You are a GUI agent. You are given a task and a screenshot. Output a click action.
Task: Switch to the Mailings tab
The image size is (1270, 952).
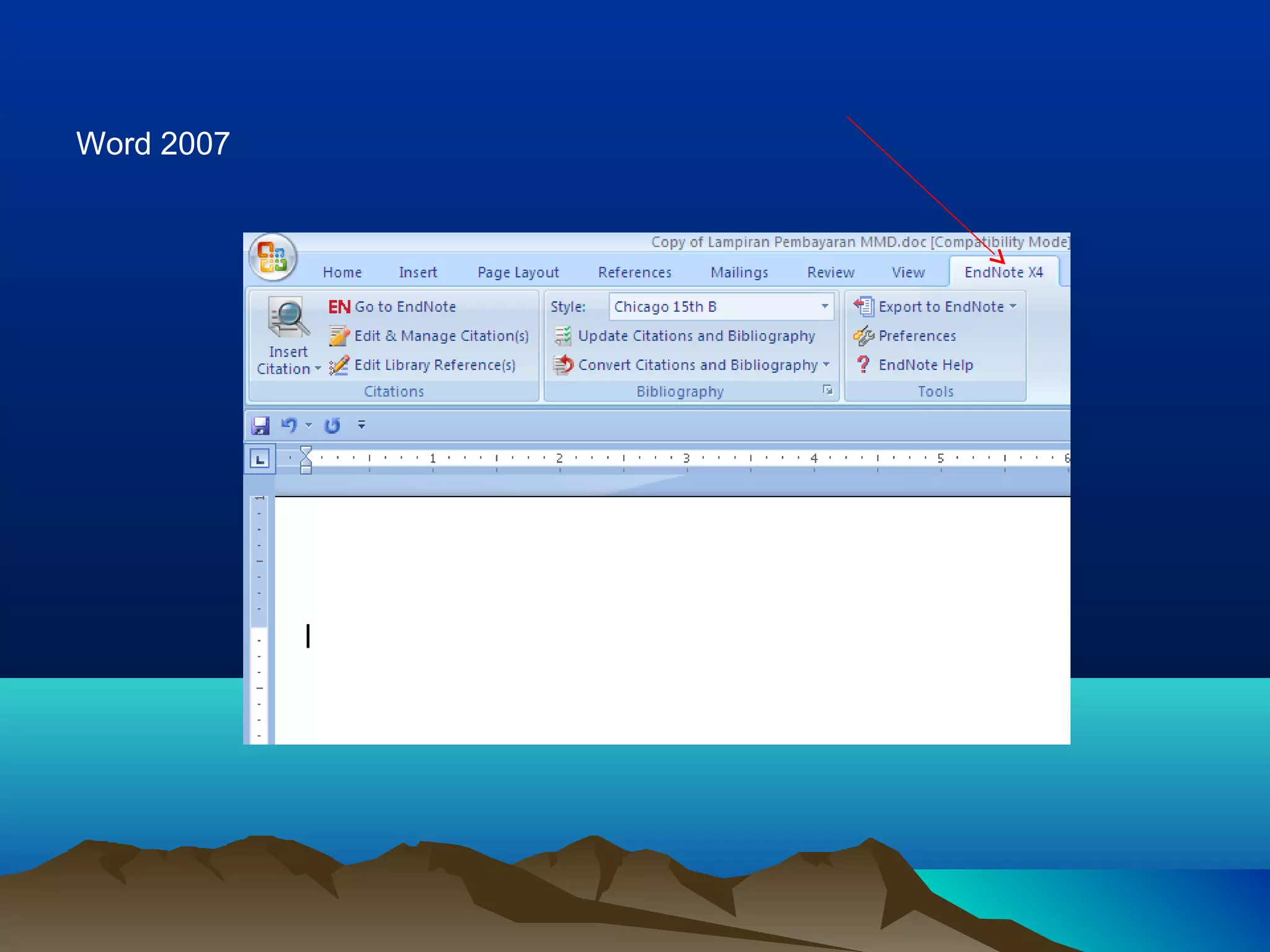point(739,273)
